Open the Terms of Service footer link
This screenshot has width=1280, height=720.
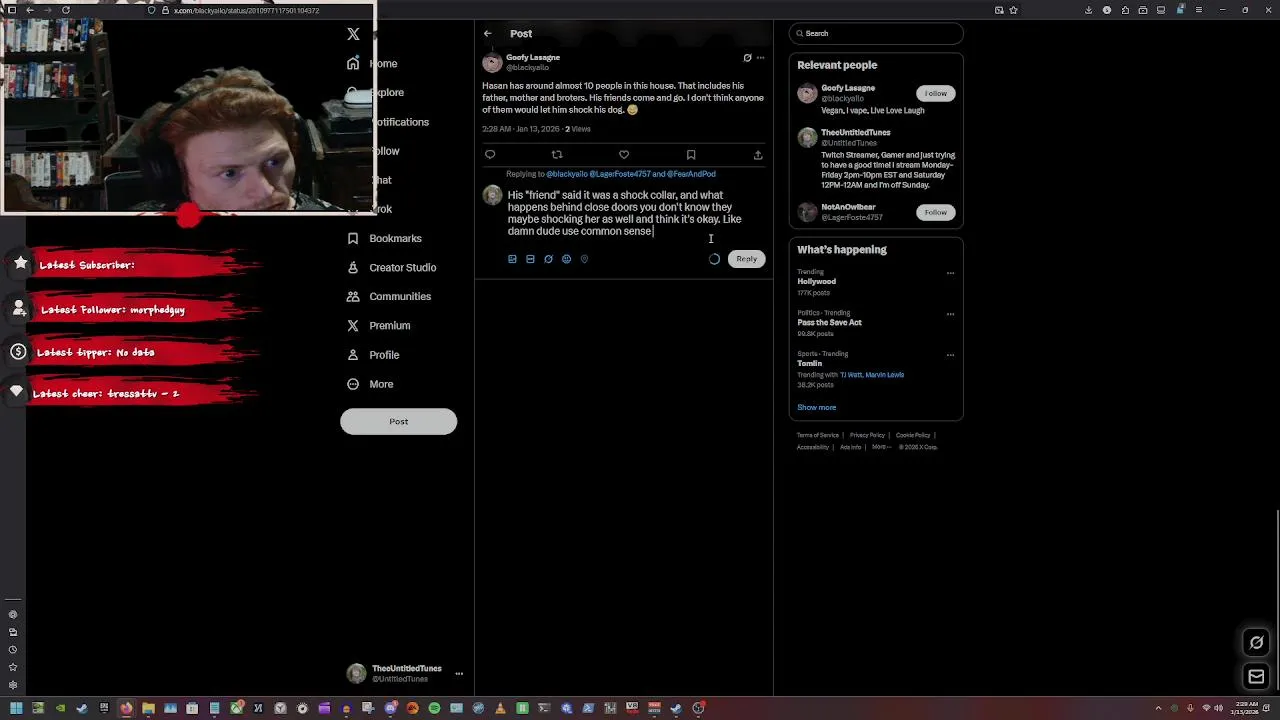(818, 435)
